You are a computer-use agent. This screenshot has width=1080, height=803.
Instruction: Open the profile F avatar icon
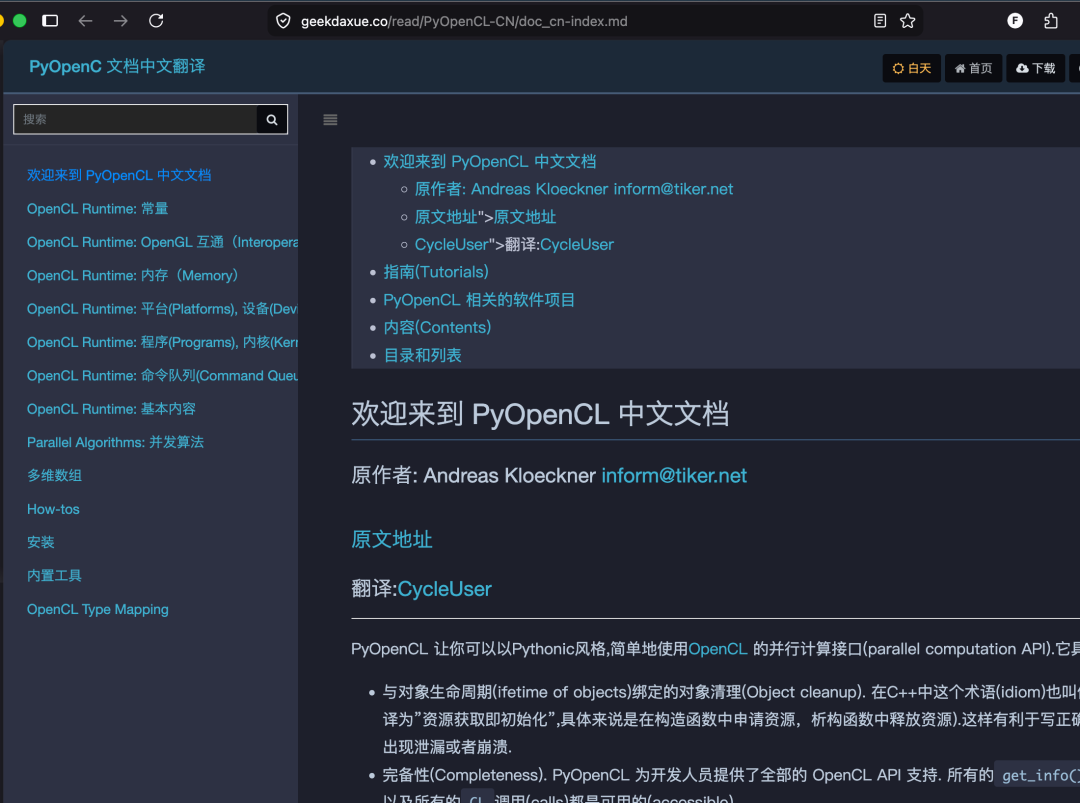(1015, 21)
